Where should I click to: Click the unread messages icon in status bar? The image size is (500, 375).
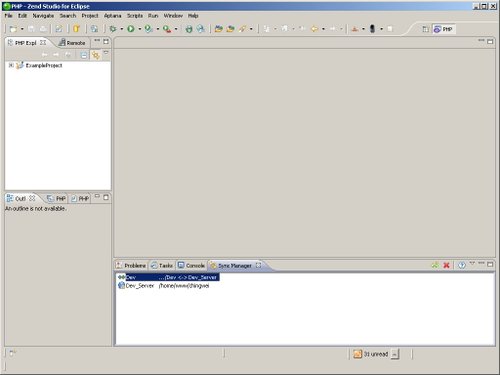357,354
